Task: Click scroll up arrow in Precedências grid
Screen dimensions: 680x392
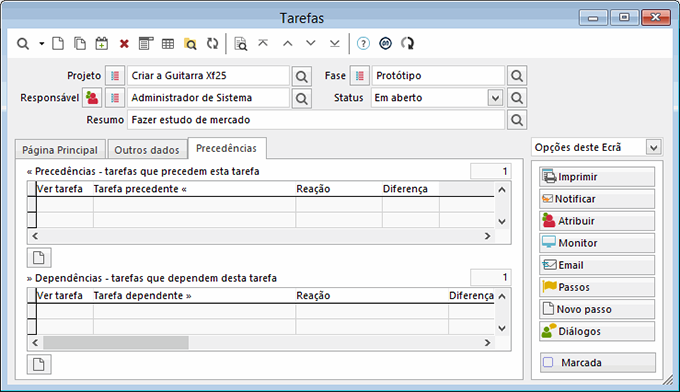Action: [x=502, y=189]
